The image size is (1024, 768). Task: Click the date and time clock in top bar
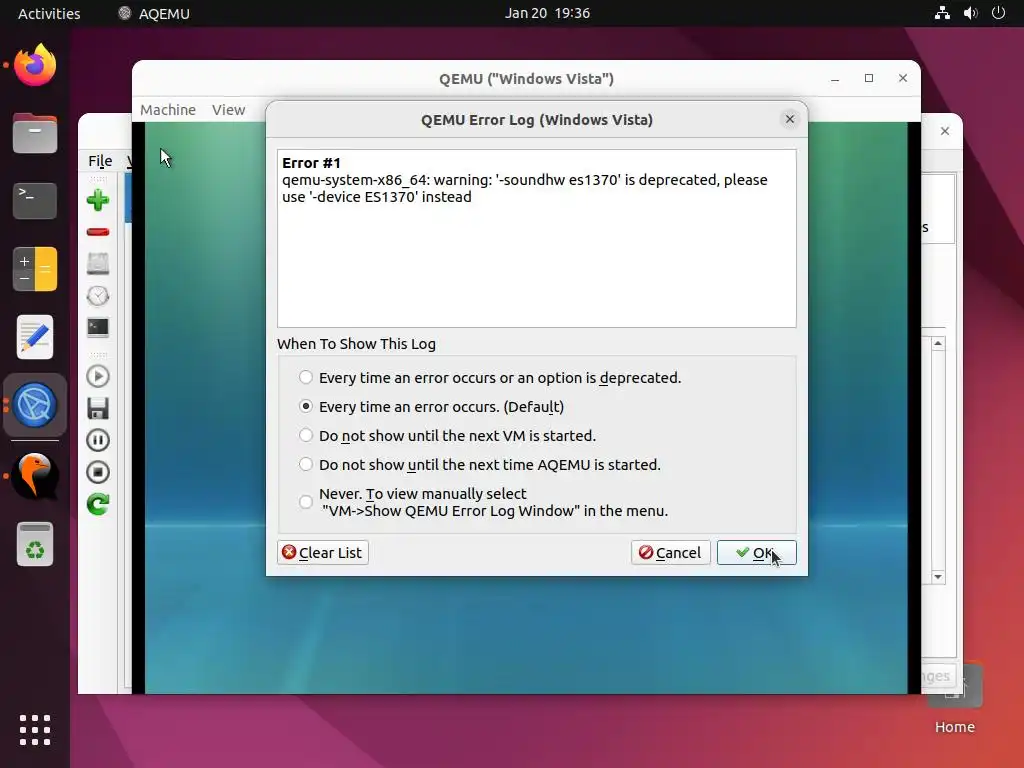coord(547,13)
